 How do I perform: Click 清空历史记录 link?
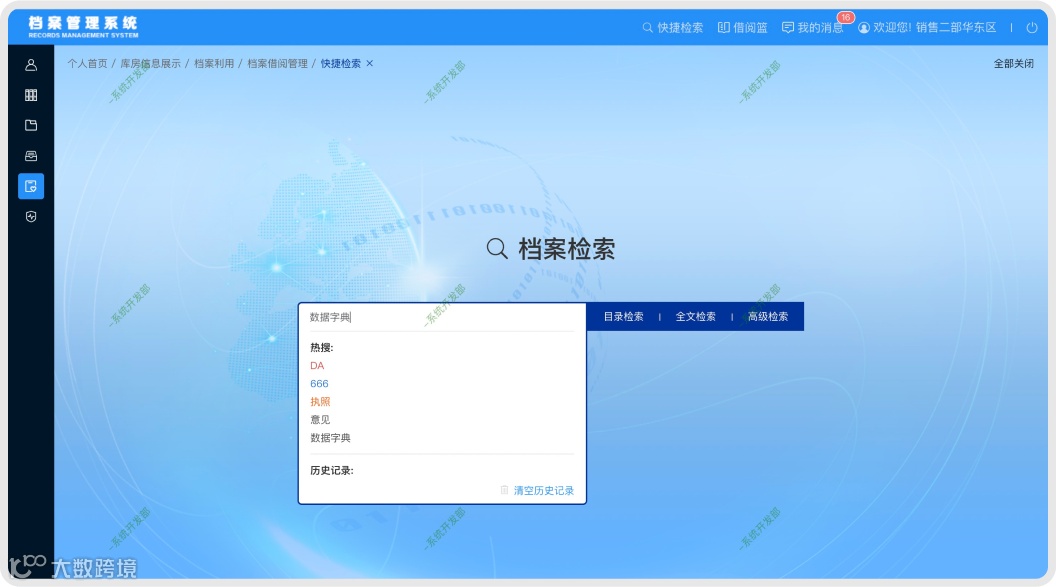coord(543,490)
